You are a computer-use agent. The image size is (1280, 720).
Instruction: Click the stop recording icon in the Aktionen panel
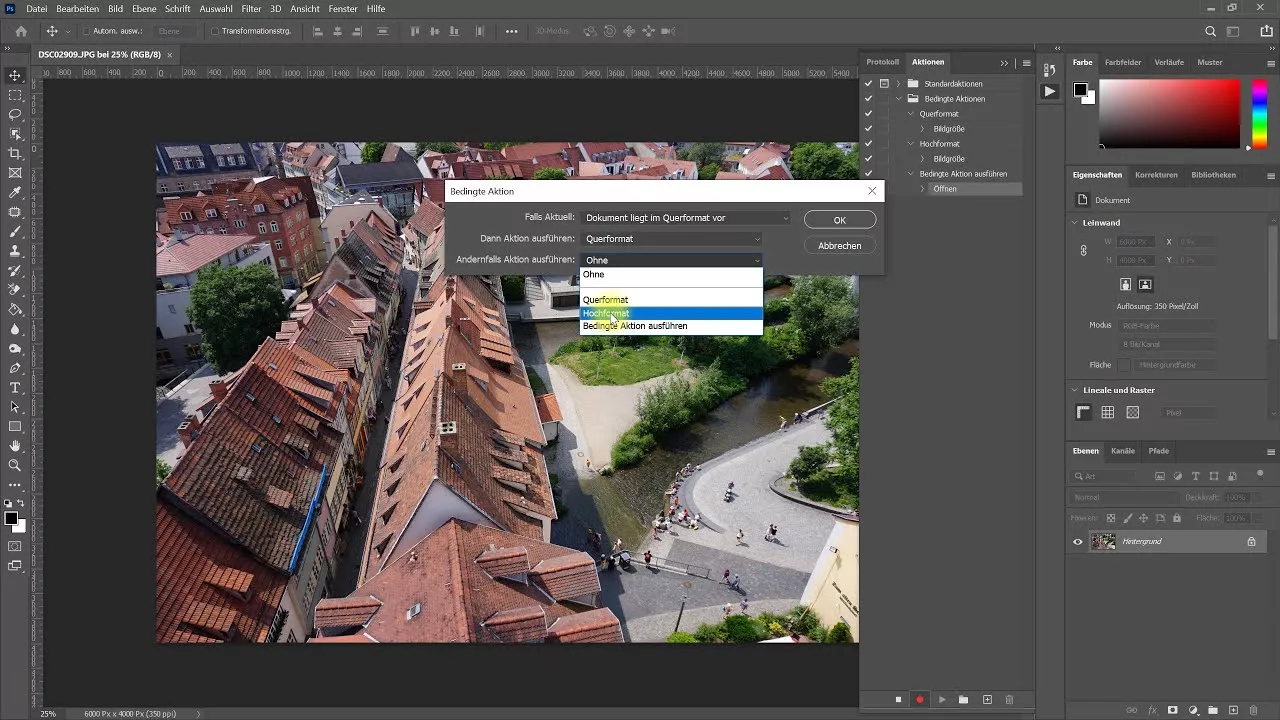click(x=898, y=700)
